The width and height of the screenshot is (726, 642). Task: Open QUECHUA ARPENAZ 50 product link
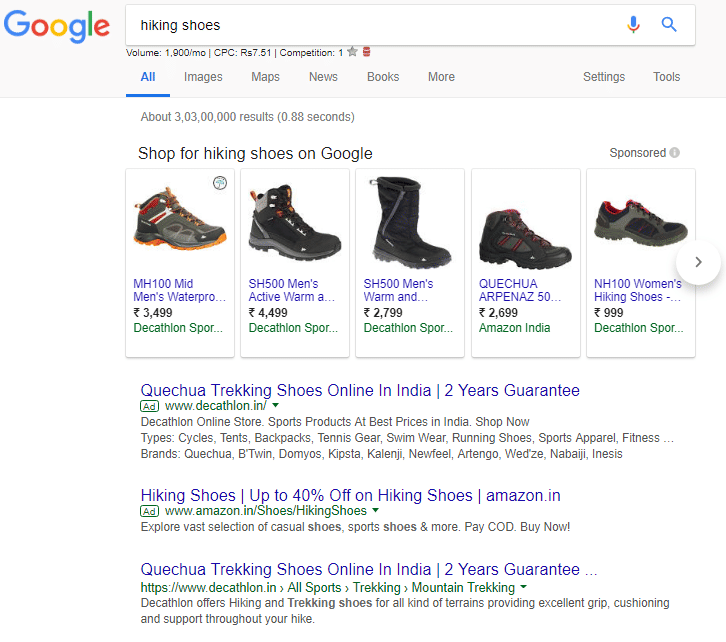point(520,290)
